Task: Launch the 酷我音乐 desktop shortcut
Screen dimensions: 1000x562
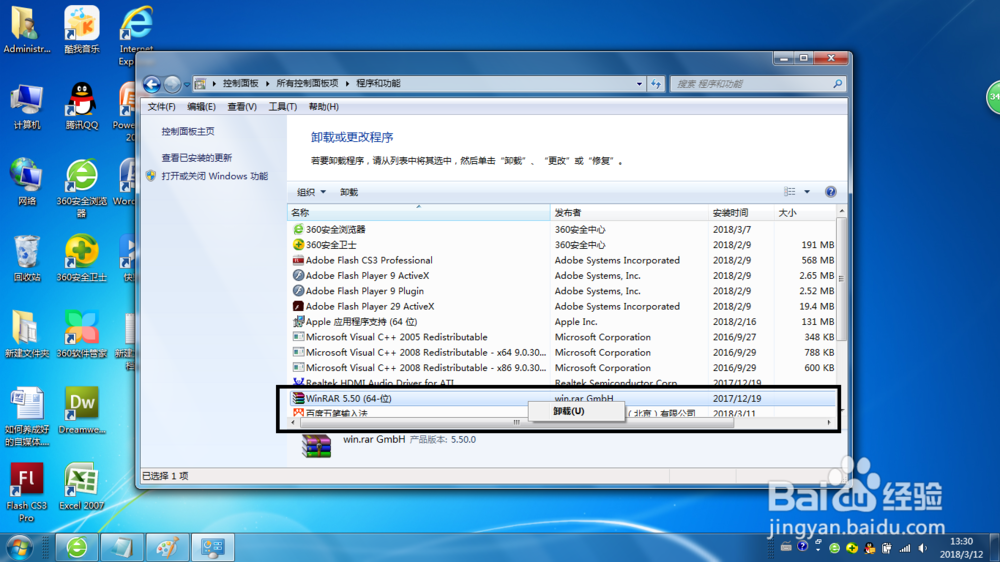Action: coord(82,30)
